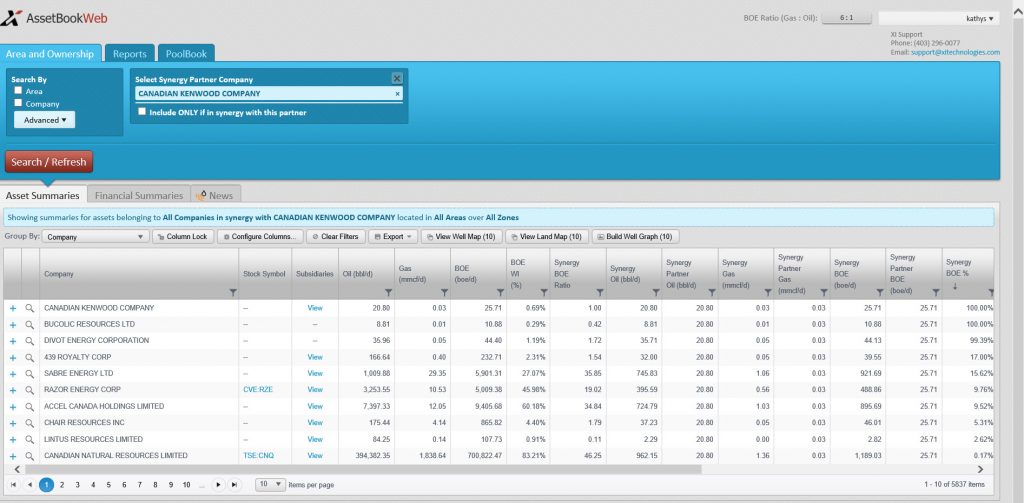Click Configure Columns button

pos(261,237)
